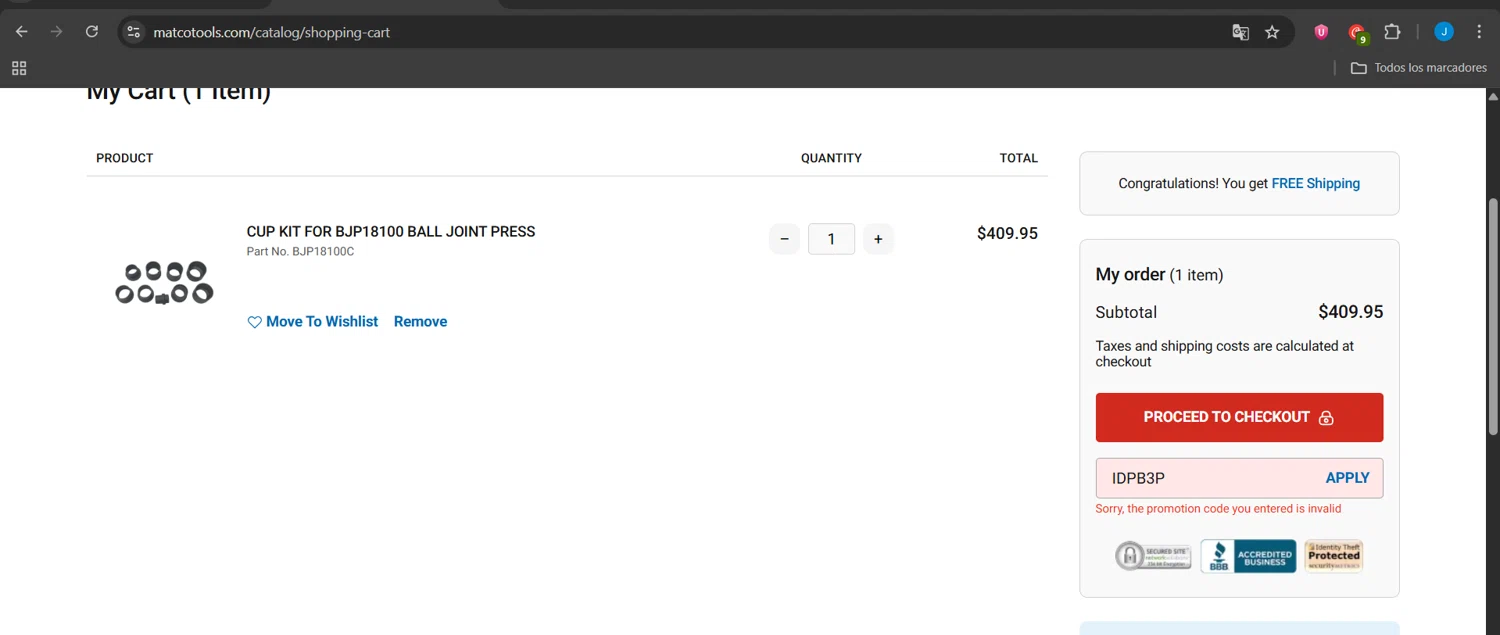Click the wishlist heart icon
The height and width of the screenshot is (635, 1500).
254,322
